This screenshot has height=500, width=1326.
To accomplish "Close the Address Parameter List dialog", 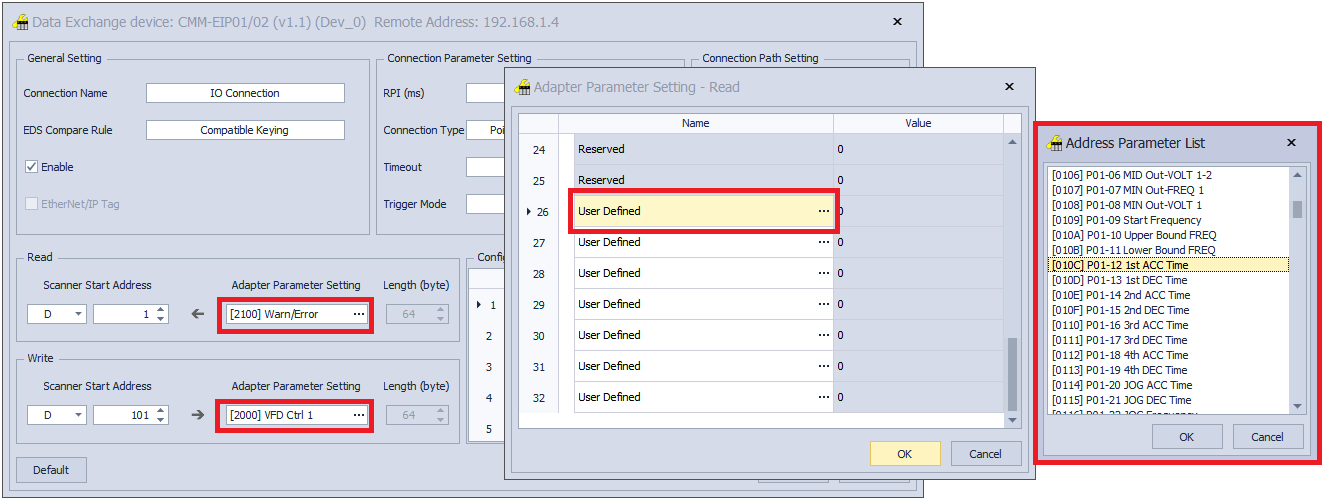I will click(x=1291, y=143).
